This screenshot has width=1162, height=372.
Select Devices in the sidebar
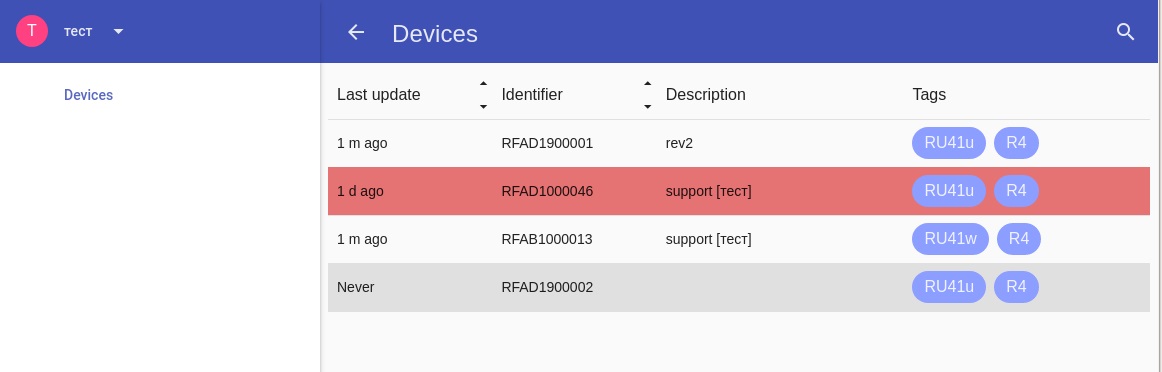[x=88, y=95]
